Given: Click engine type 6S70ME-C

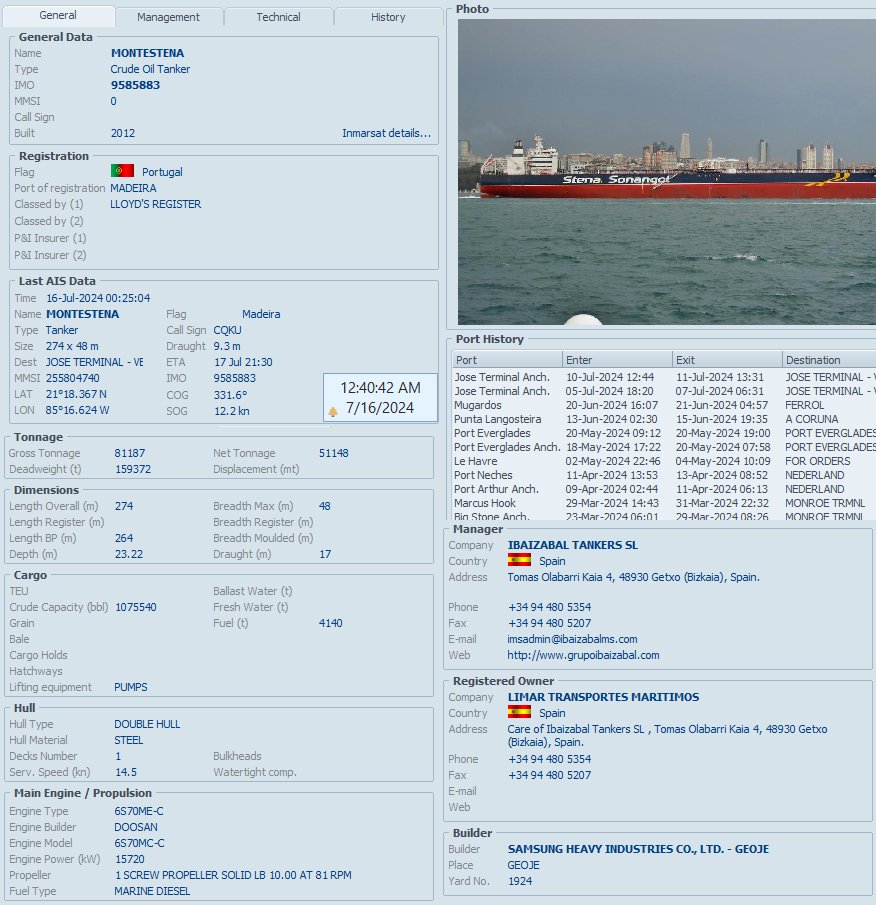Looking at the screenshot, I should click(139, 811).
